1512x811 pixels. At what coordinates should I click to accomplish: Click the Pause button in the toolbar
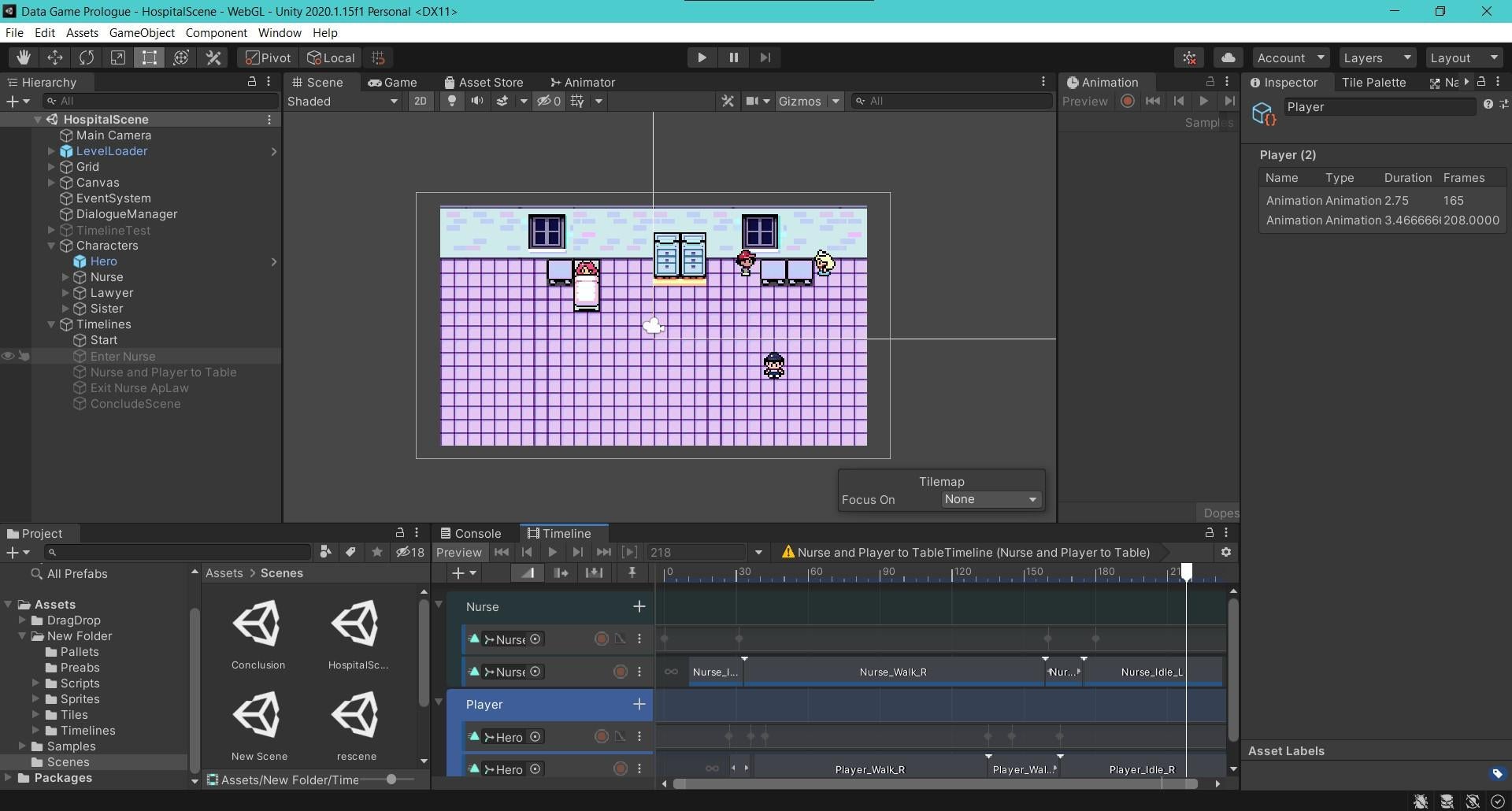[733, 57]
